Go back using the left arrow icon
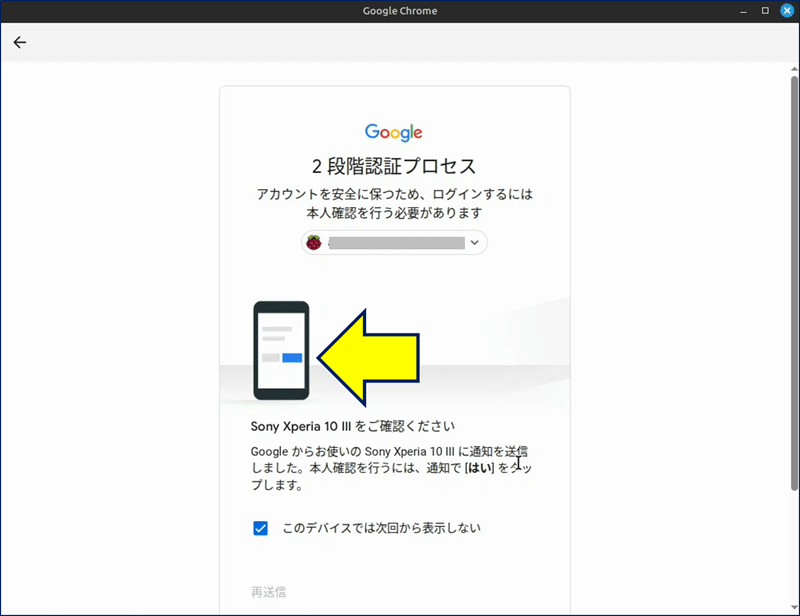The image size is (800, 616). (20, 42)
